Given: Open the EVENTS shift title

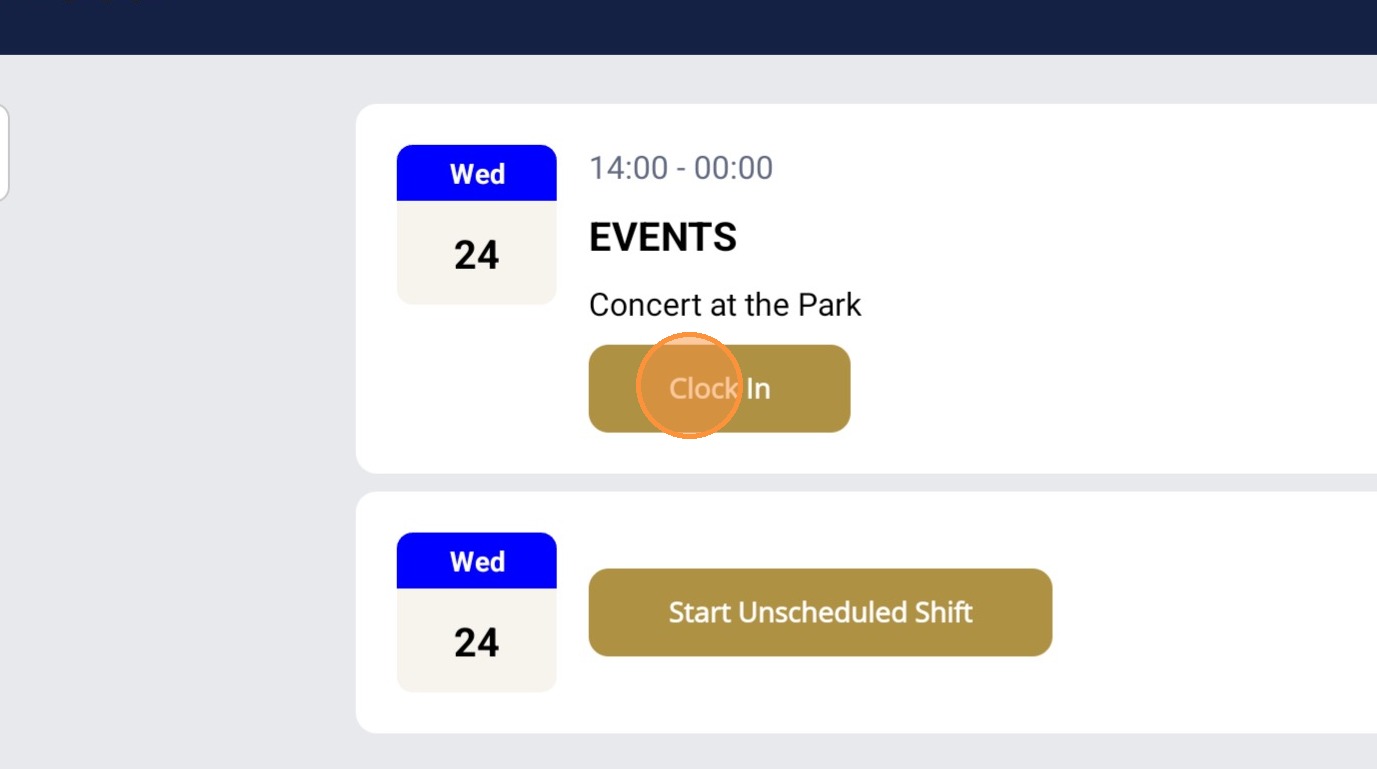Looking at the screenshot, I should [662, 238].
